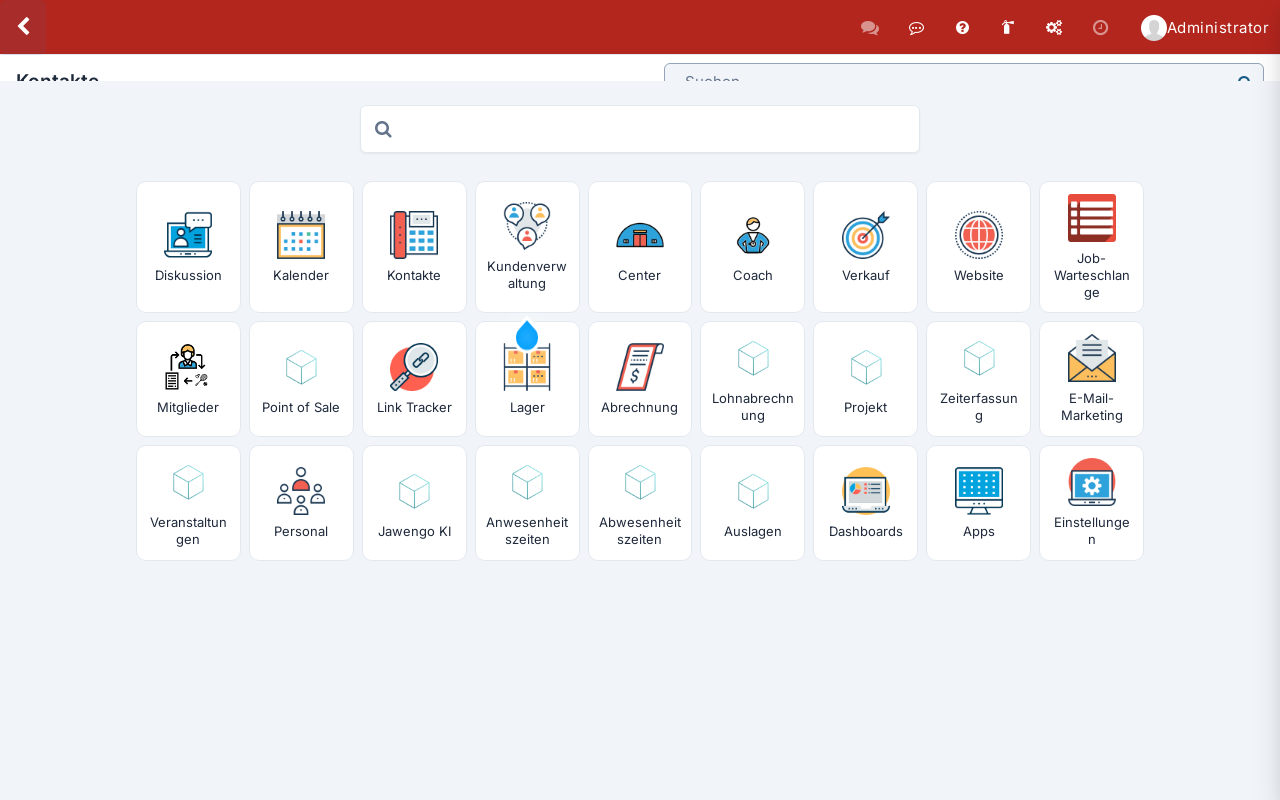
Task: Open the conversations chat bubbles icon
Action: [870, 28]
